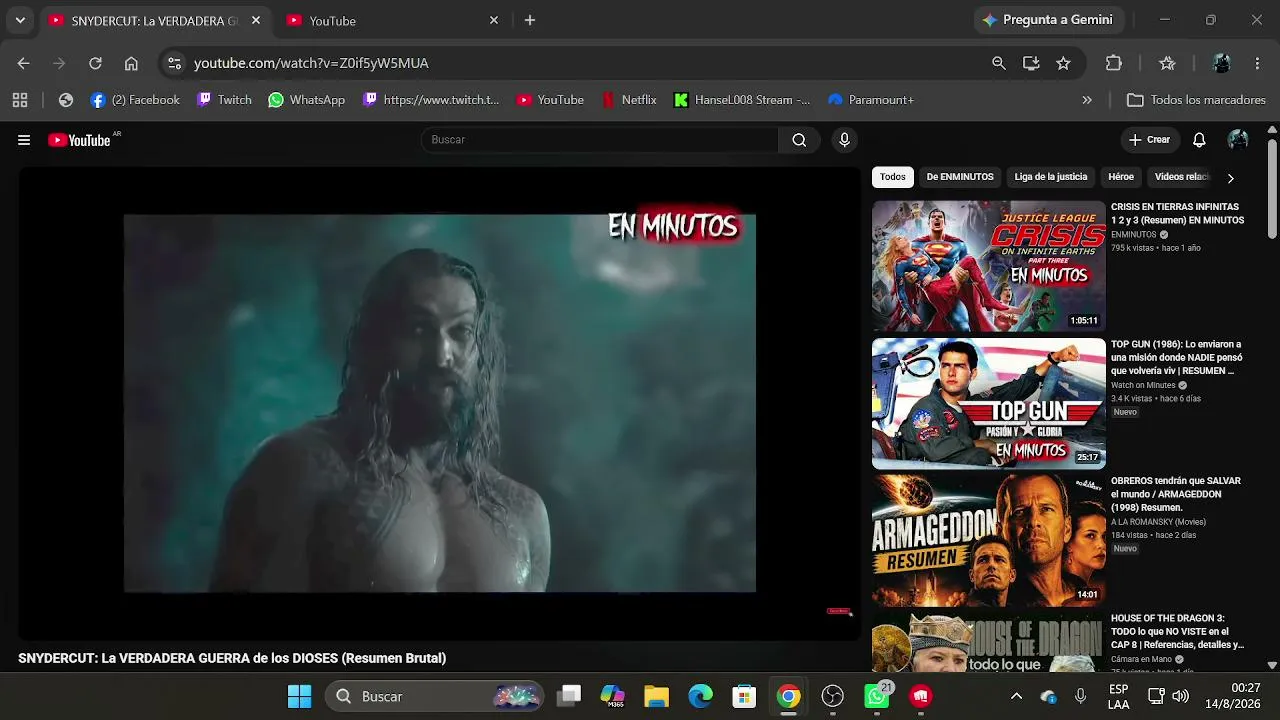View site information icon in address bar
The image size is (1280, 720).
coord(174,63)
